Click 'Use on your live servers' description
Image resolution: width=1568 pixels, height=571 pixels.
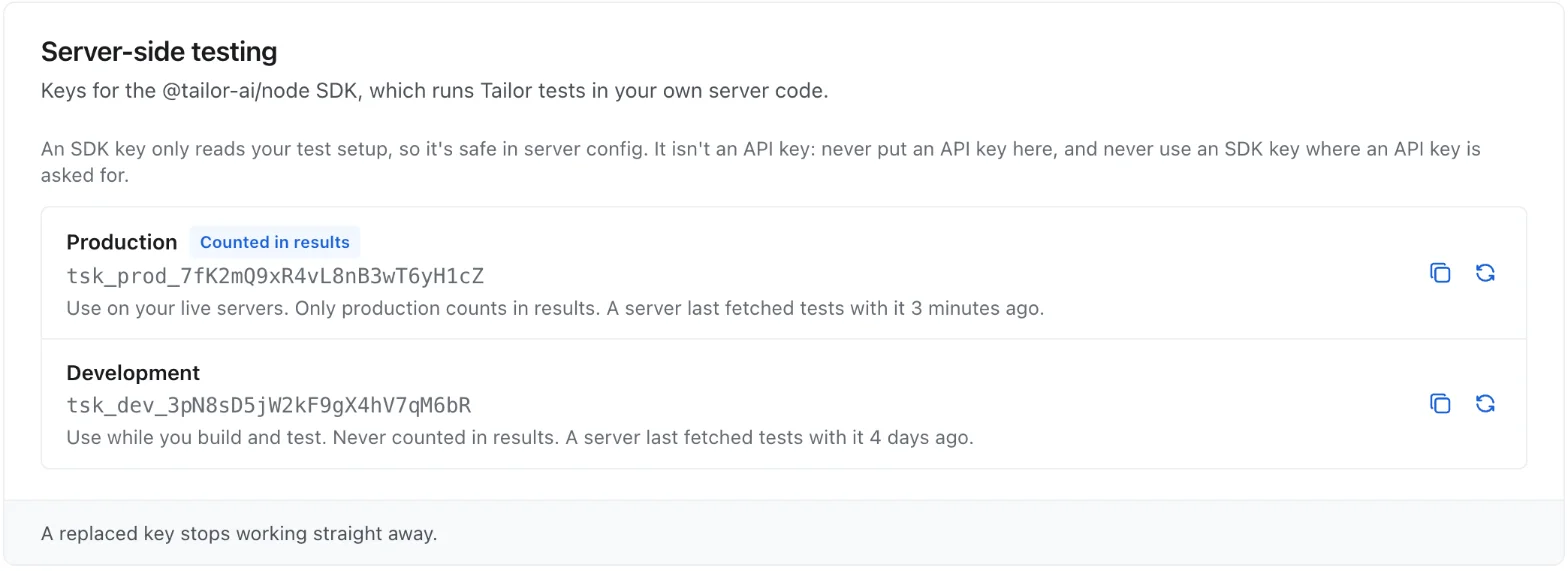(x=555, y=308)
